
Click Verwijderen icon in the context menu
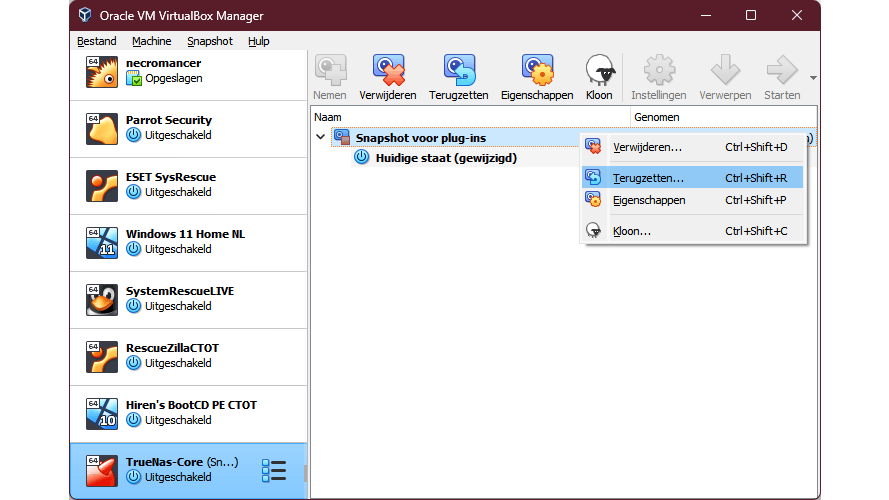[594, 147]
